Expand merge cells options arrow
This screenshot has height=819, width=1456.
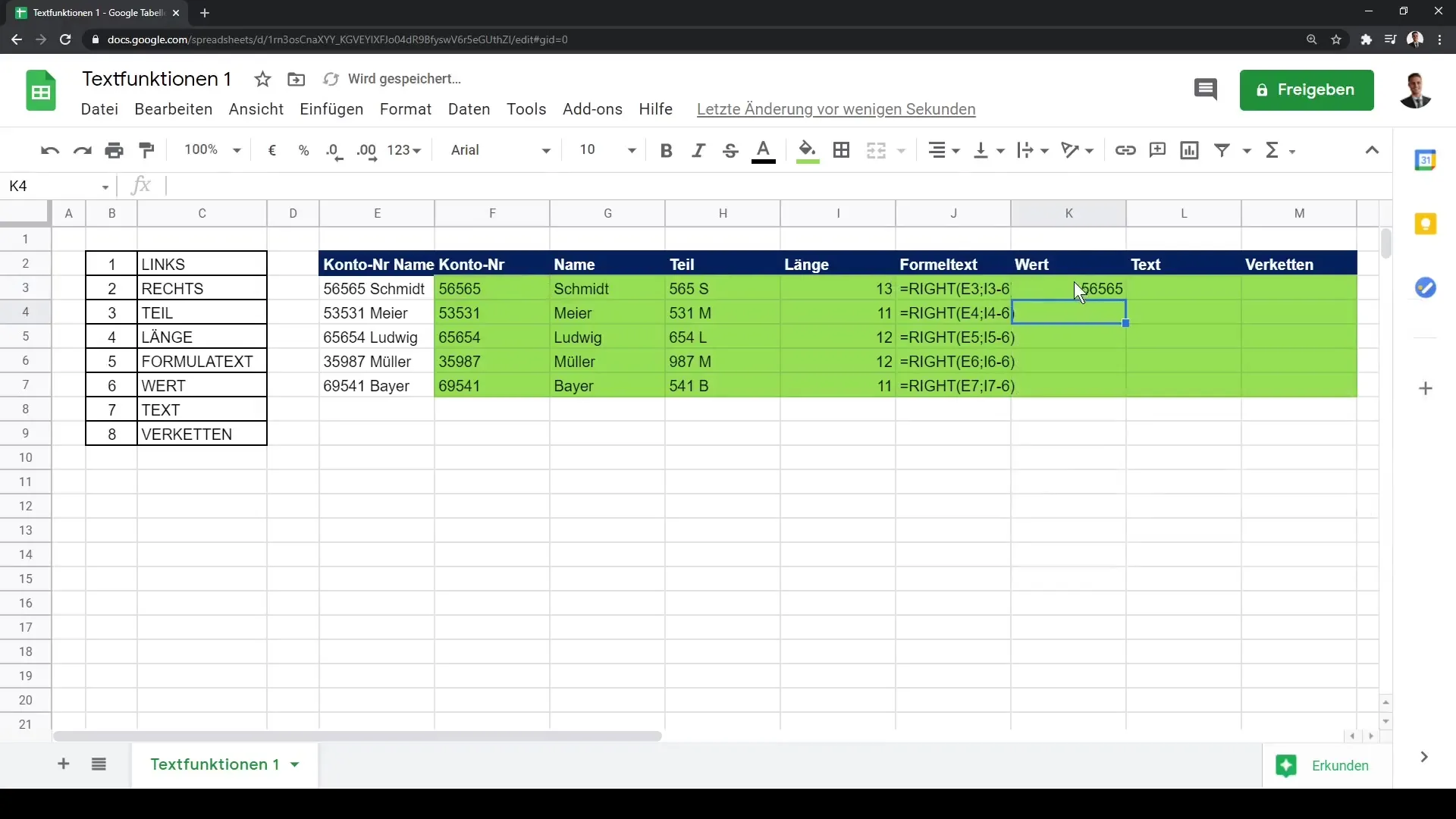[x=902, y=151]
